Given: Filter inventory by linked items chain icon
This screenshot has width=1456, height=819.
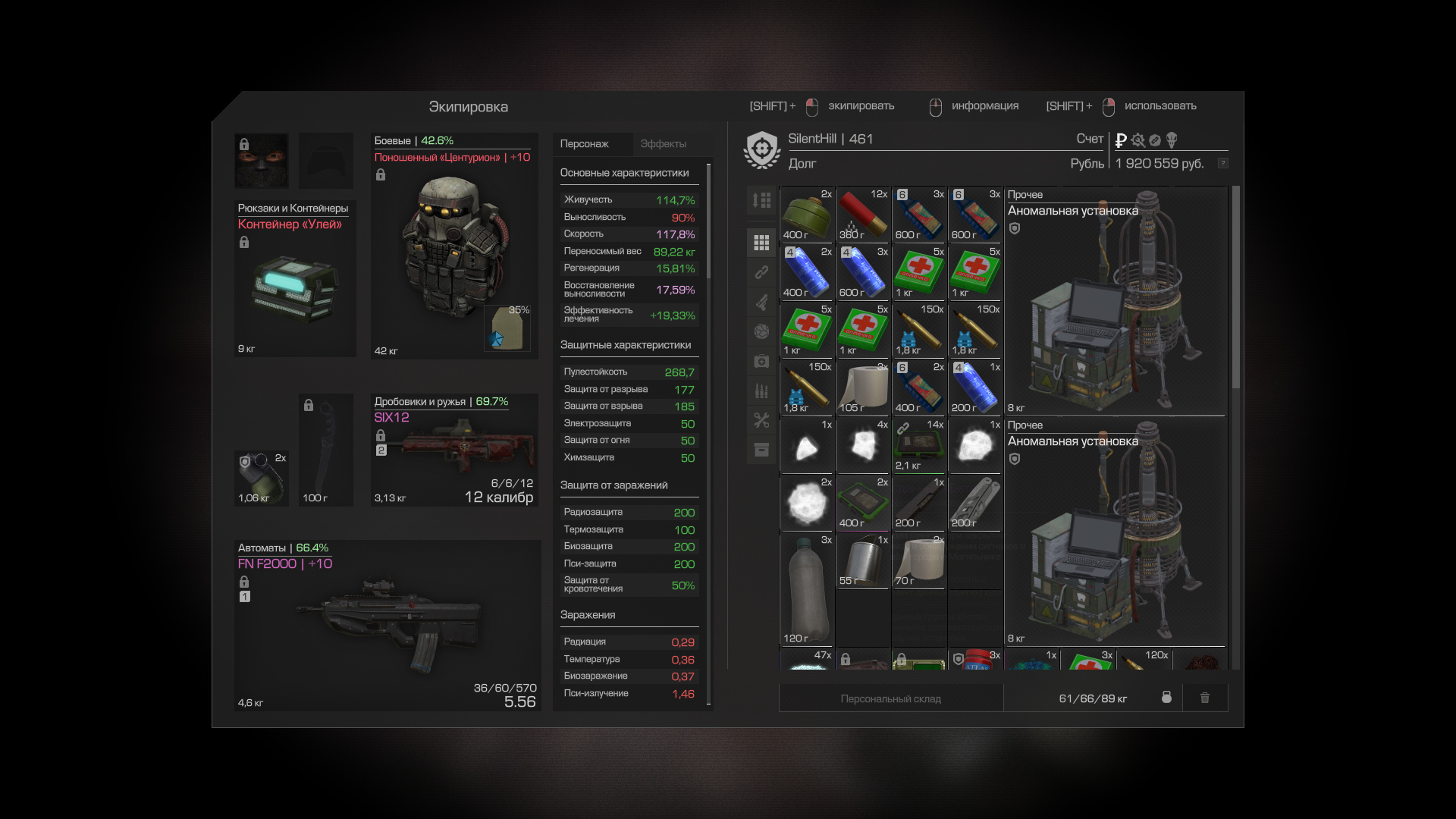Looking at the screenshot, I should [x=761, y=272].
